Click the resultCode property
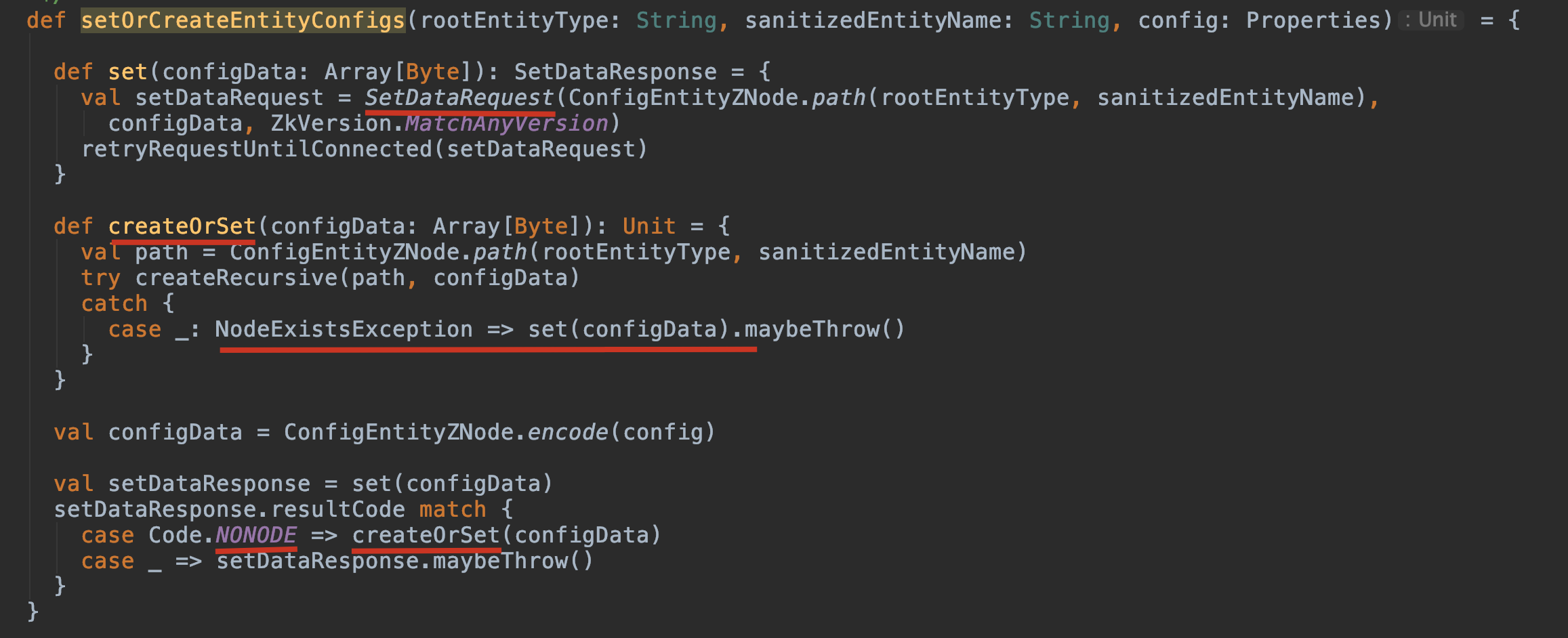 click(x=337, y=509)
